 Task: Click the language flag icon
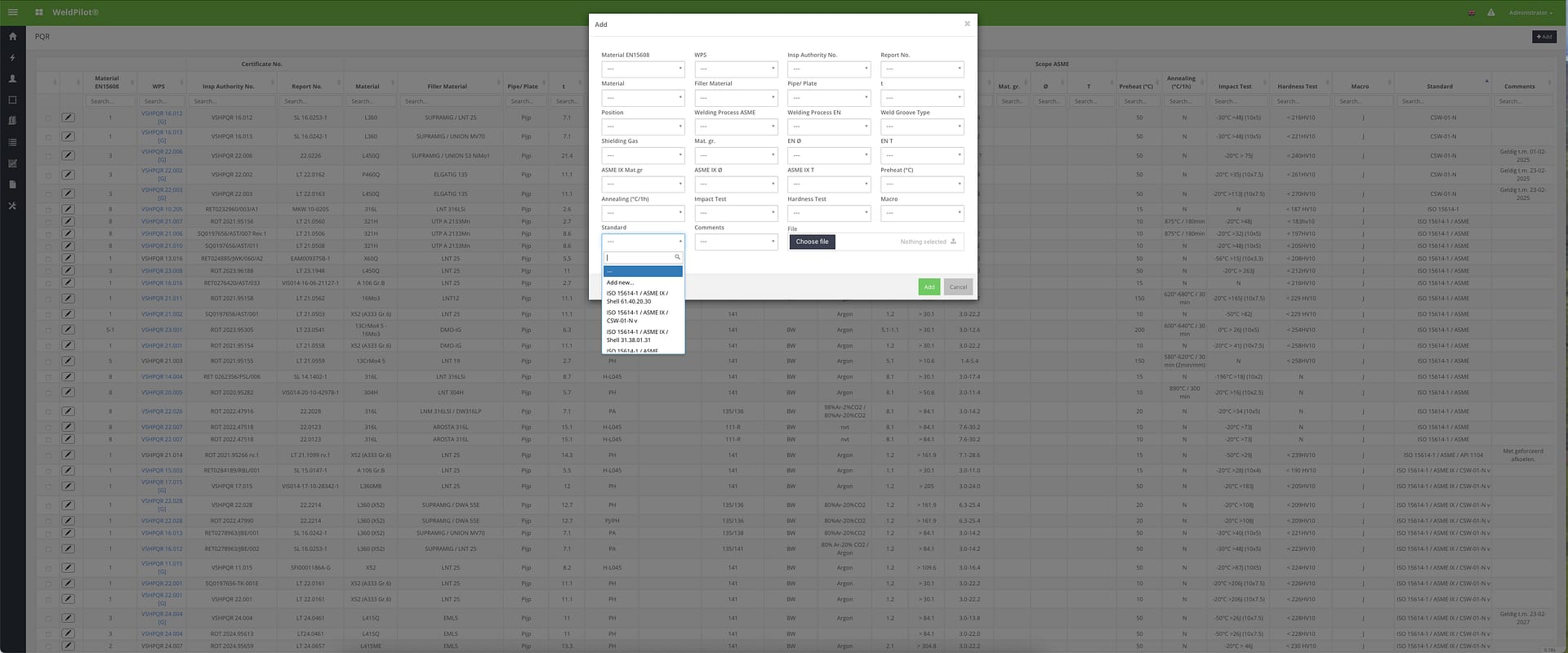[1472, 13]
